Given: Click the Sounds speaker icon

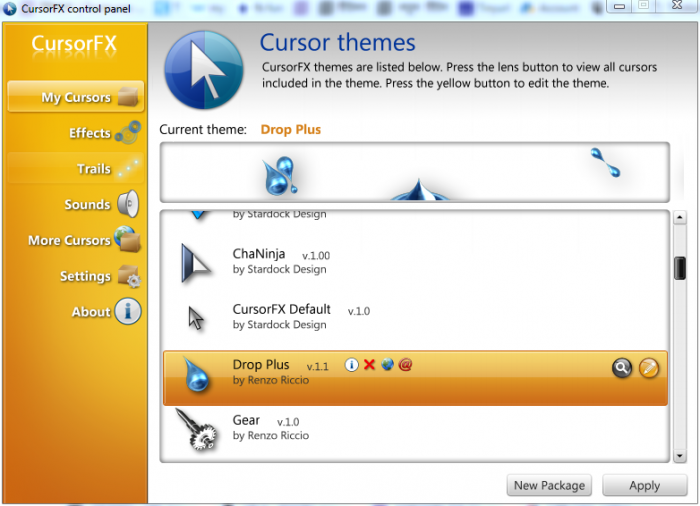Looking at the screenshot, I should [128, 204].
